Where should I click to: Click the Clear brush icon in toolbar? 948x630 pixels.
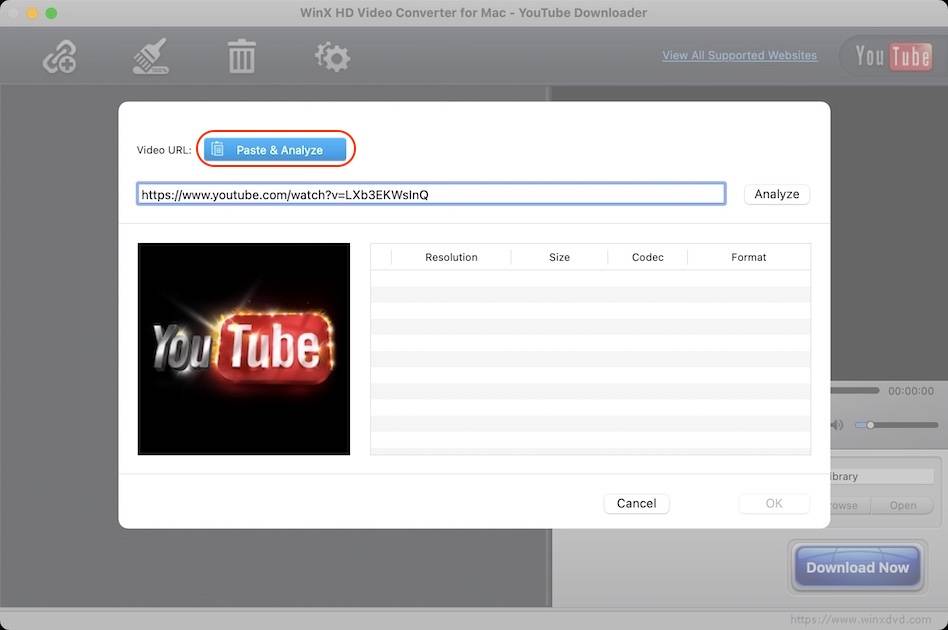click(x=151, y=56)
